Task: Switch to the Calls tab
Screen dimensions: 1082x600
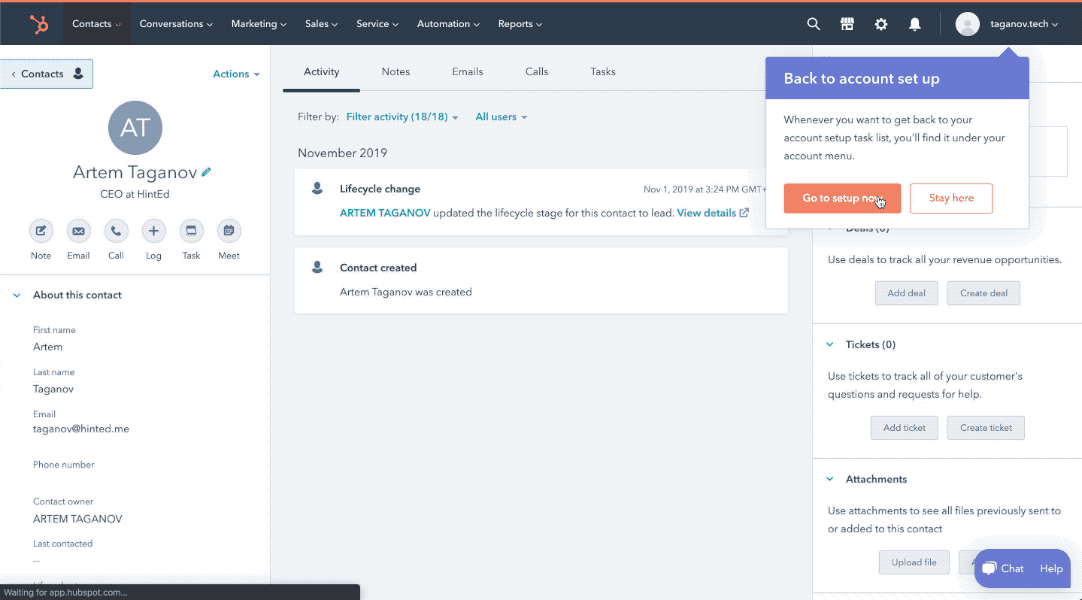Action: coord(537,72)
